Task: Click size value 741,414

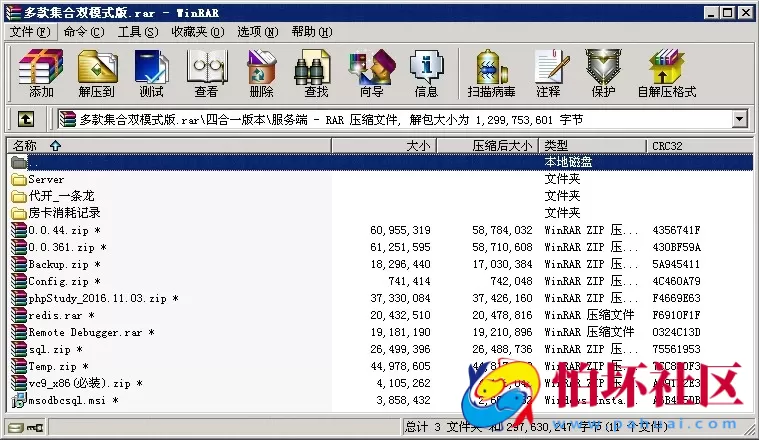Action: tap(409, 281)
